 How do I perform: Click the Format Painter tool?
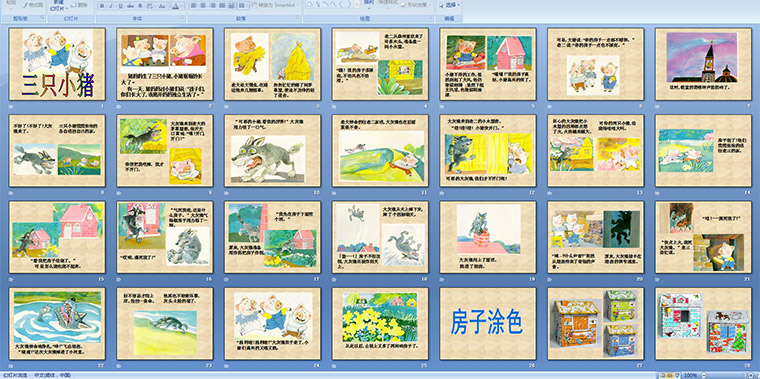pos(33,5)
